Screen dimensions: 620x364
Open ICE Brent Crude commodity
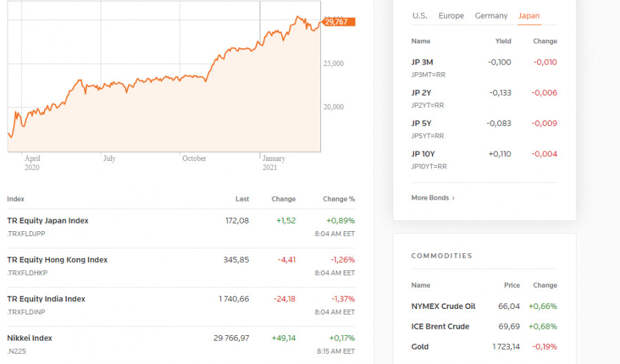tap(440, 326)
